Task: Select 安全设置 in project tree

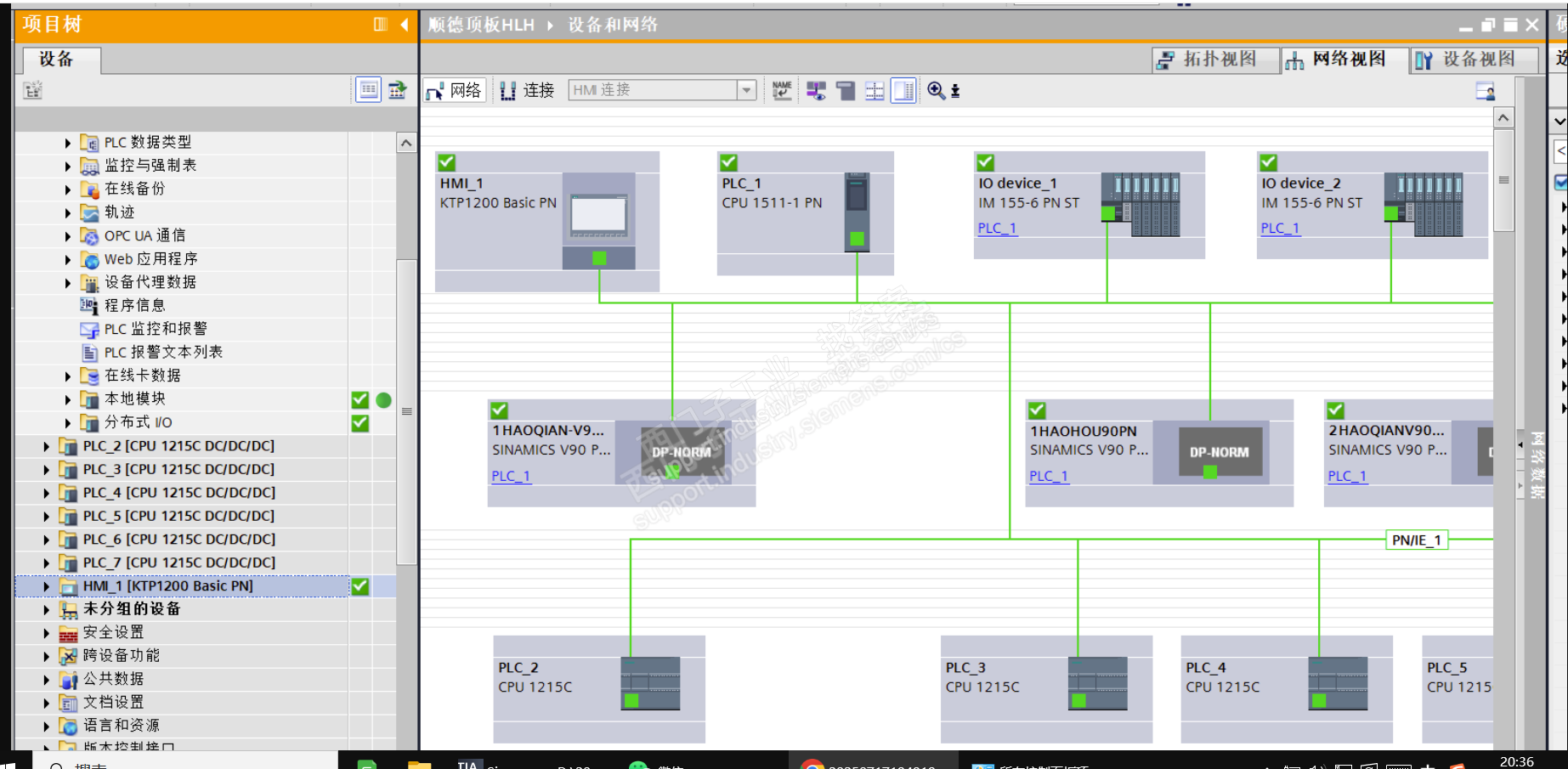Action: coord(113,633)
